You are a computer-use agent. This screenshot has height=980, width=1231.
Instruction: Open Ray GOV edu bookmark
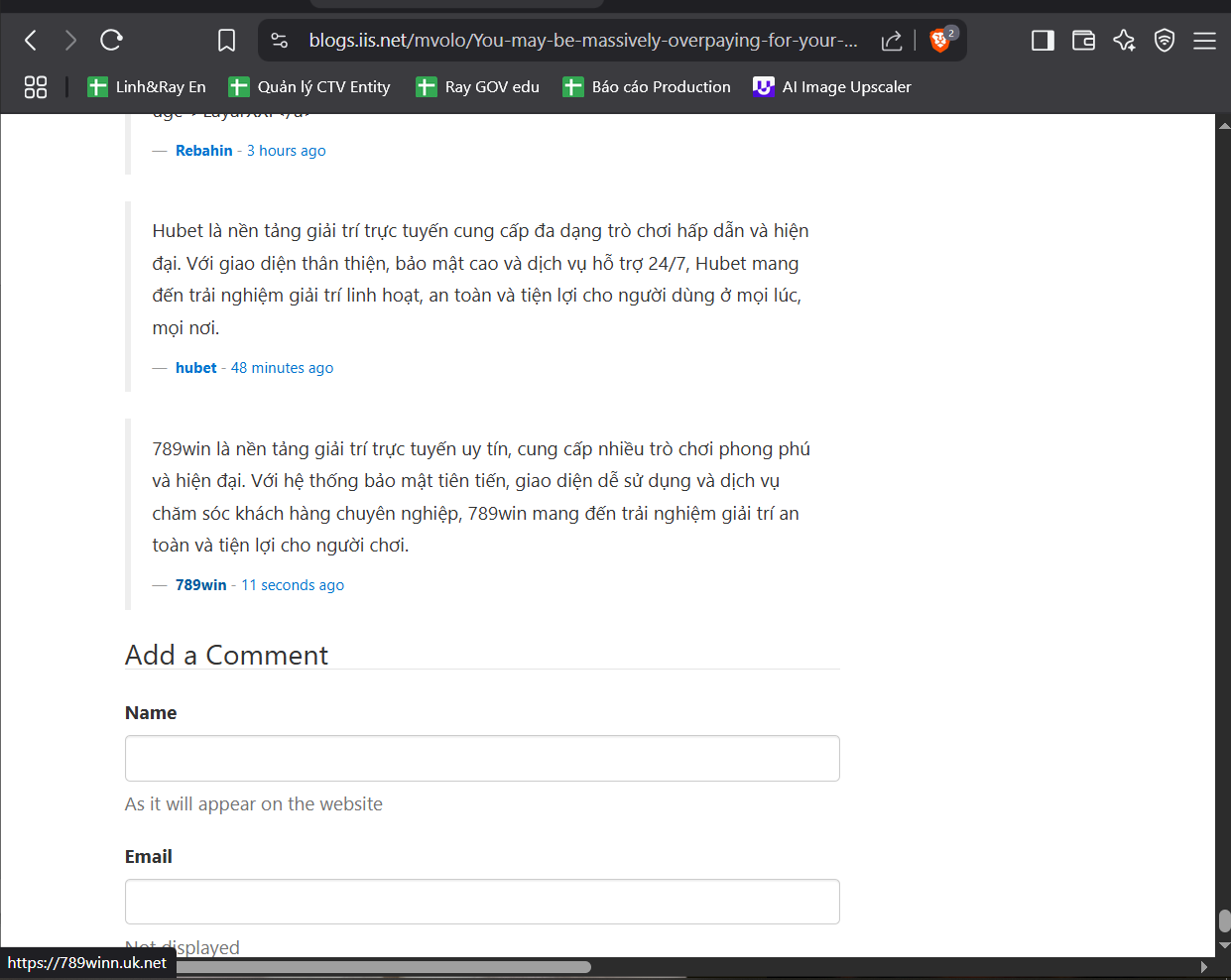click(x=478, y=87)
